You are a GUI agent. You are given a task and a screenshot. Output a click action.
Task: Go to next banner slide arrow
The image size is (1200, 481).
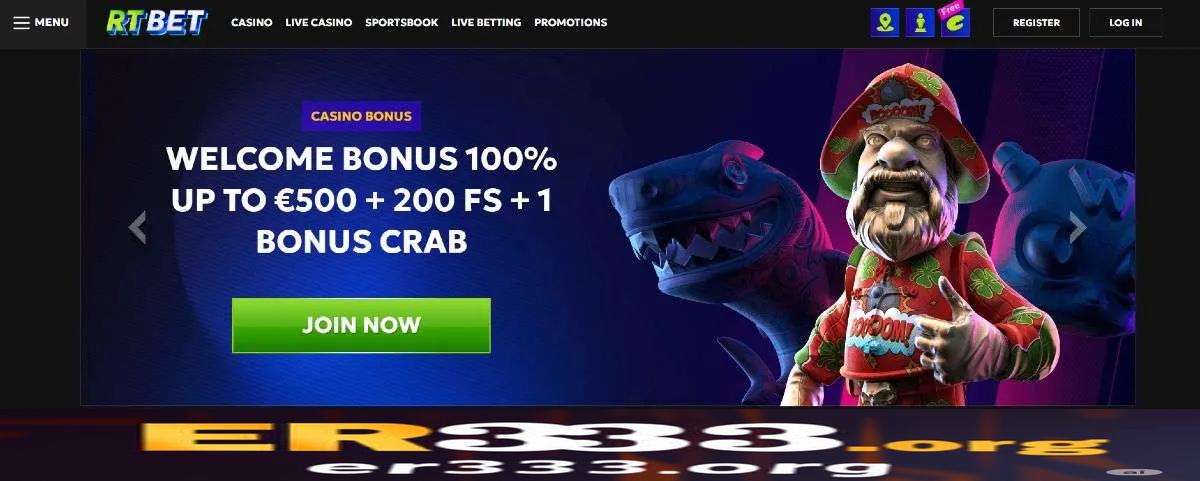click(x=1078, y=228)
